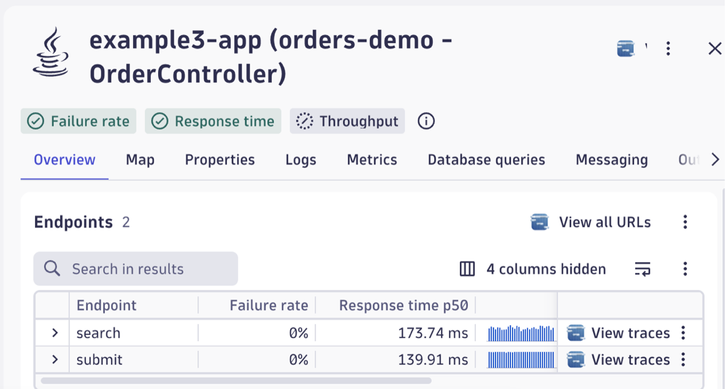726x389 pixels.
Task: Switch to the Overview tab
Action: click(64, 160)
